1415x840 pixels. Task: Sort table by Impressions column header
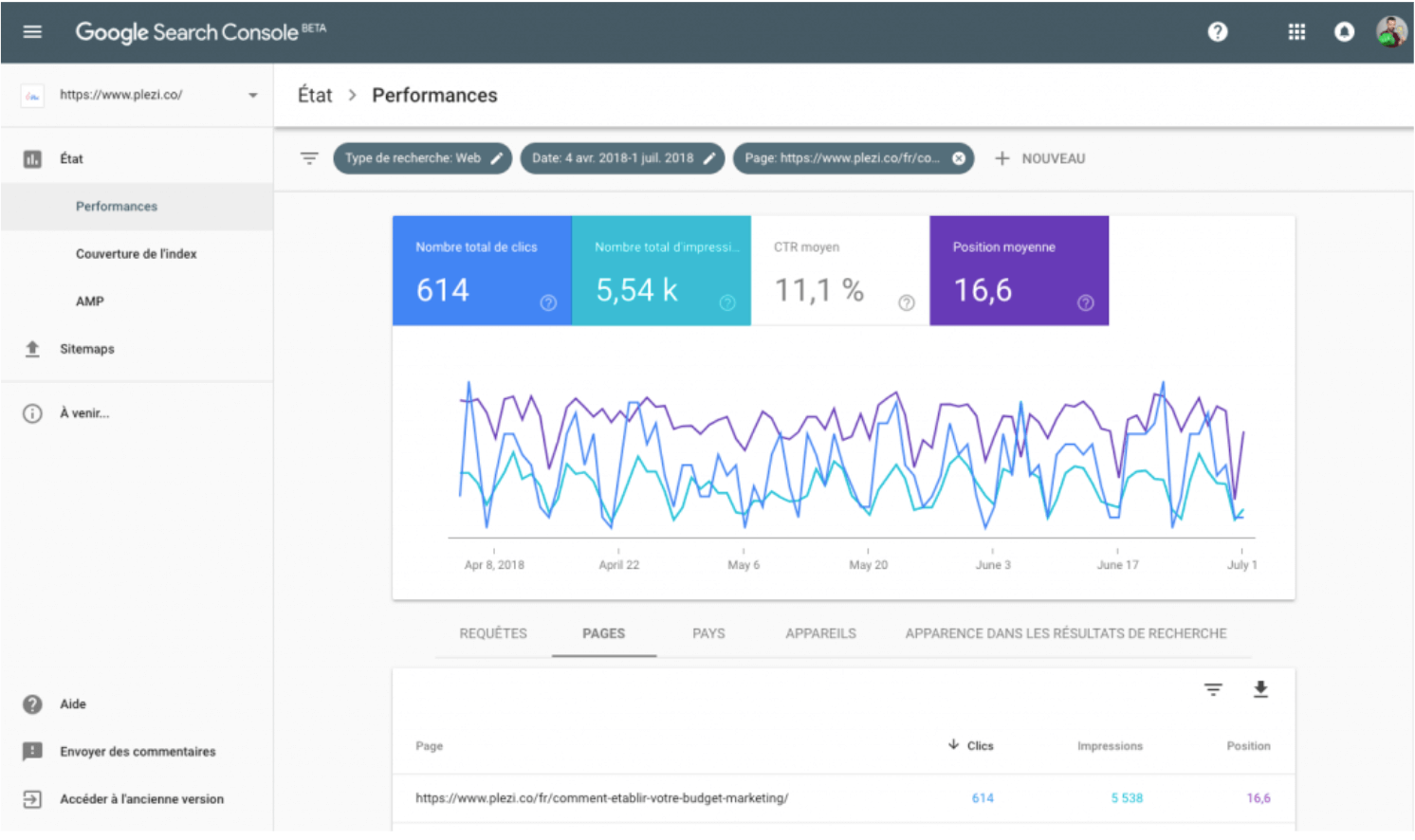(x=1110, y=746)
